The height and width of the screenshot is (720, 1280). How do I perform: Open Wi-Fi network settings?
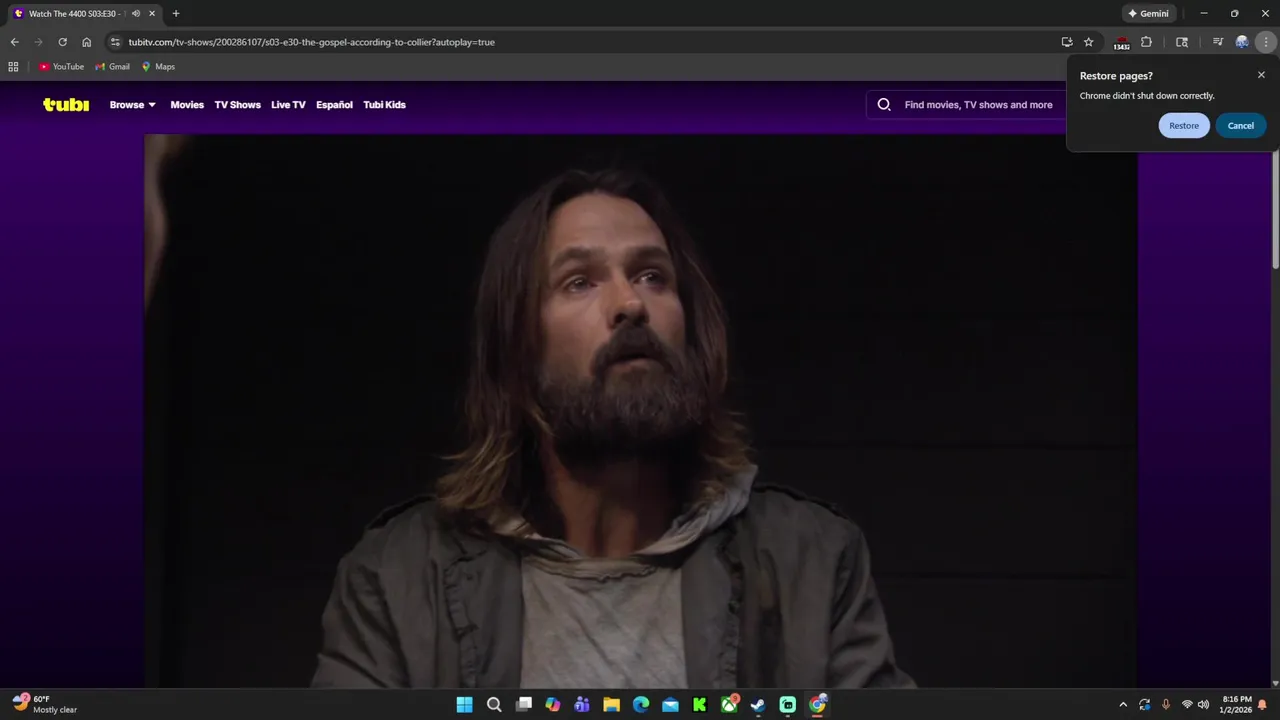(1187, 705)
